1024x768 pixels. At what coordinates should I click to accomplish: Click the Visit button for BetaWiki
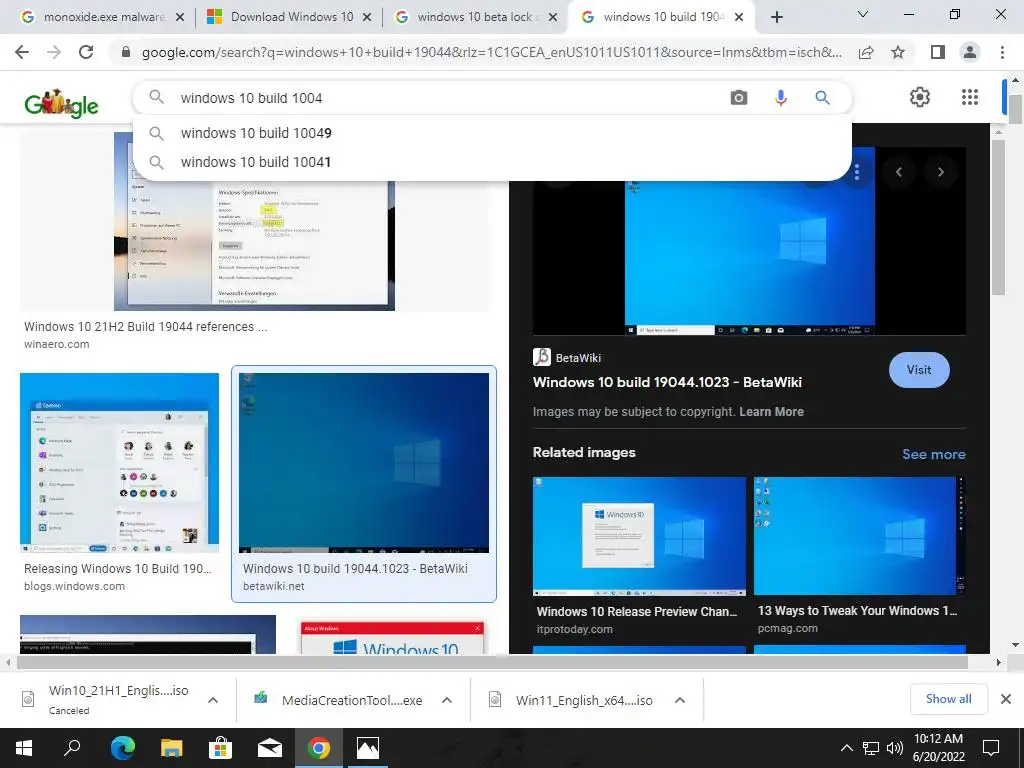click(x=919, y=370)
